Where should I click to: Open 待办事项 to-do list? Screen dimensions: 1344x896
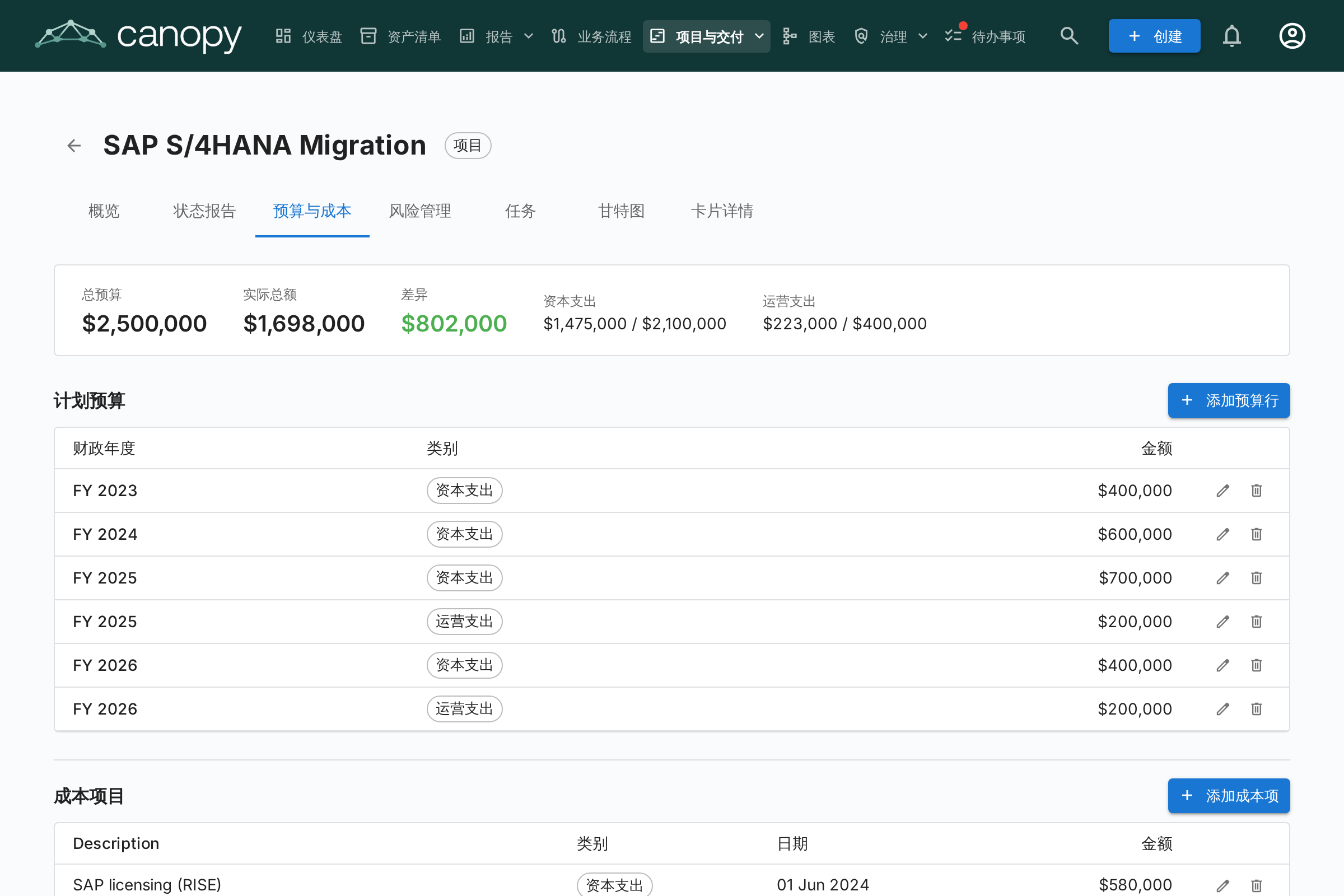(985, 36)
